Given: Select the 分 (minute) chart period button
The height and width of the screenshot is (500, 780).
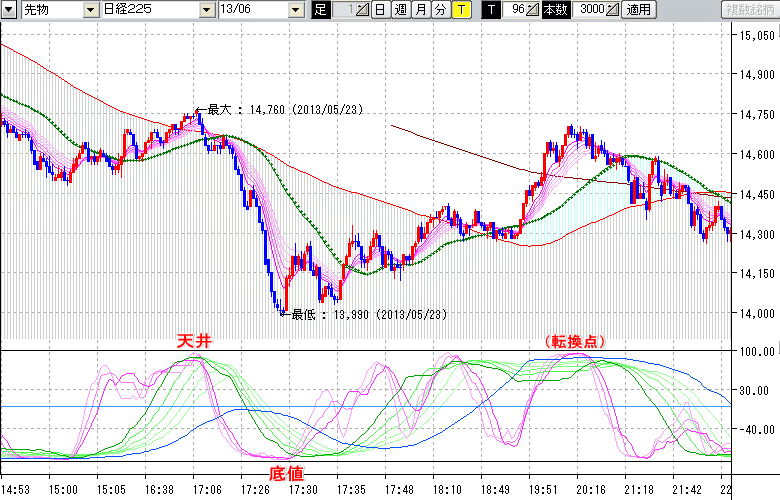Looking at the screenshot, I should tap(440, 10).
